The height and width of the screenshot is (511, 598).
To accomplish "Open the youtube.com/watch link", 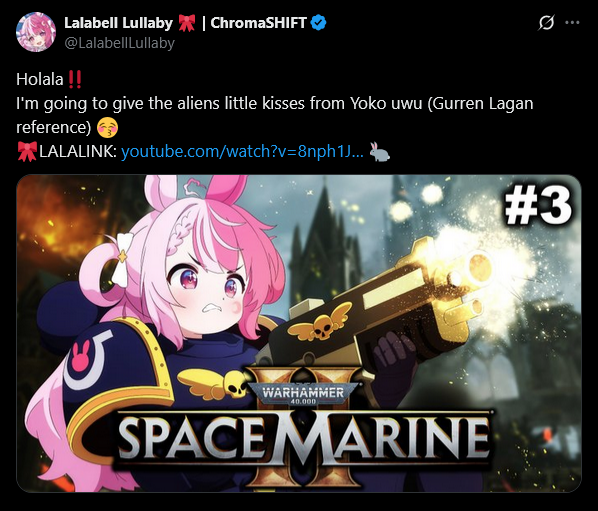I will (242, 151).
